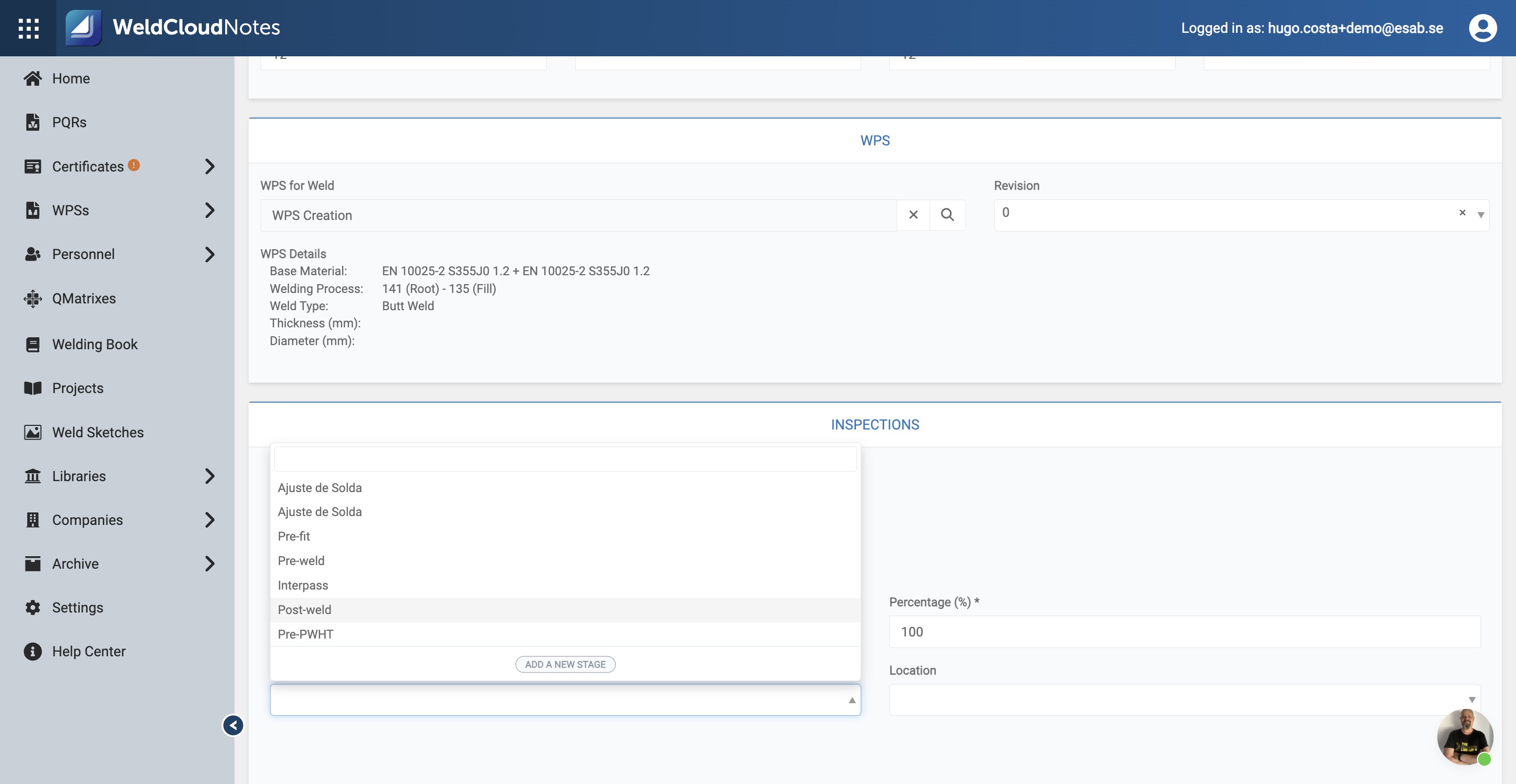The image size is (1516, 784).
Task: Click the logged-in email text
Action: coord(1355,28)
